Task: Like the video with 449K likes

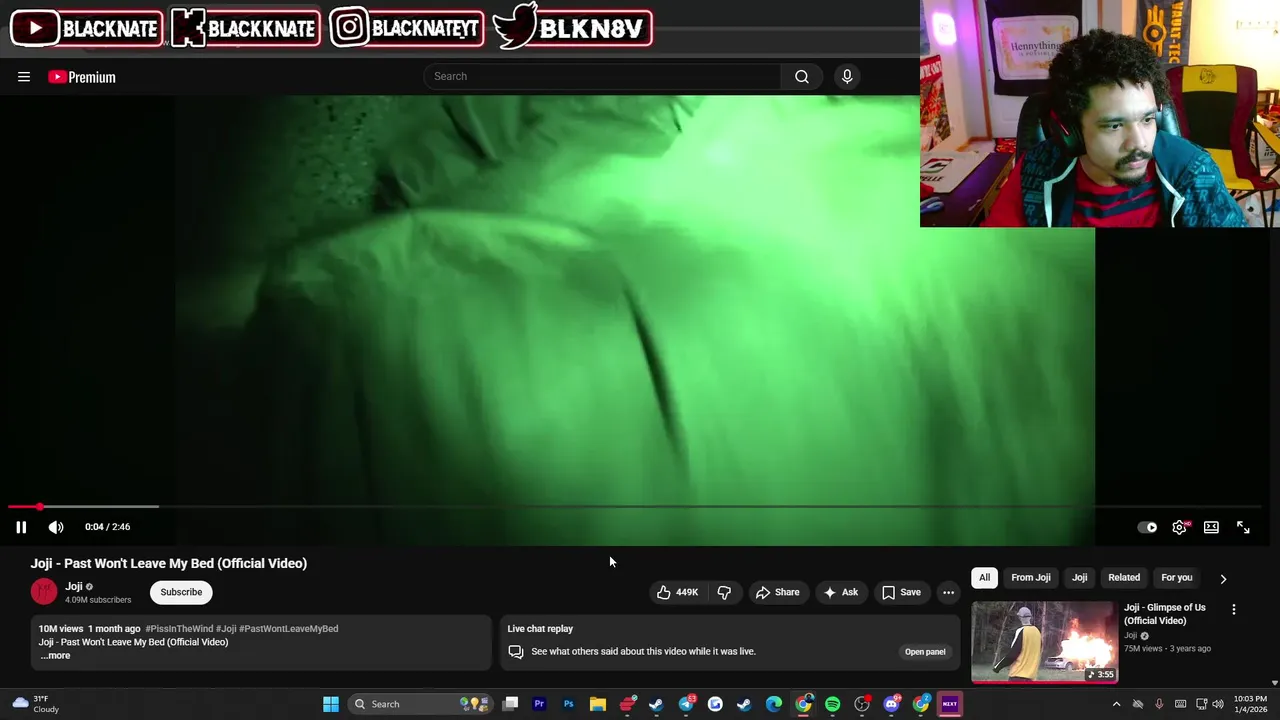Action: point(677,592)
